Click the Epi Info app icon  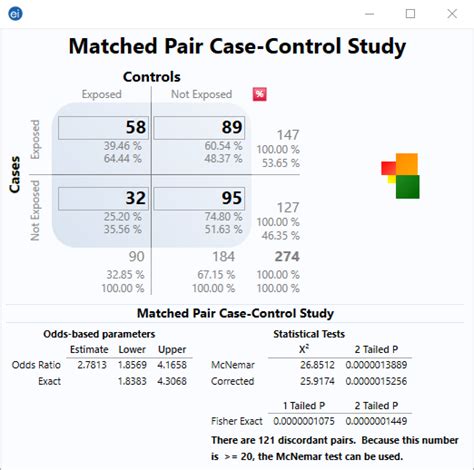[15, 14]
